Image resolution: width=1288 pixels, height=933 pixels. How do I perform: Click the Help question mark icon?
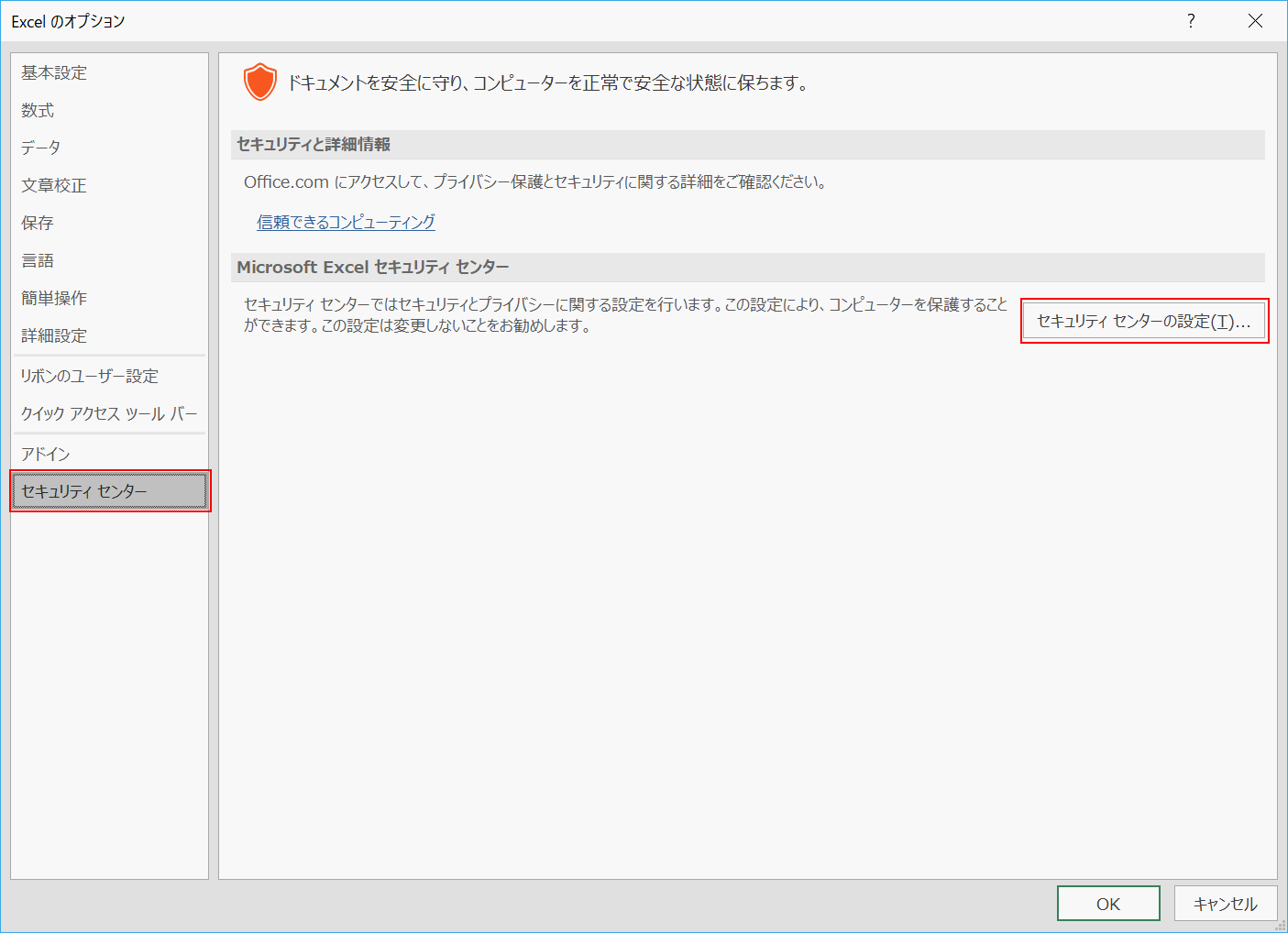(1190, 20)
